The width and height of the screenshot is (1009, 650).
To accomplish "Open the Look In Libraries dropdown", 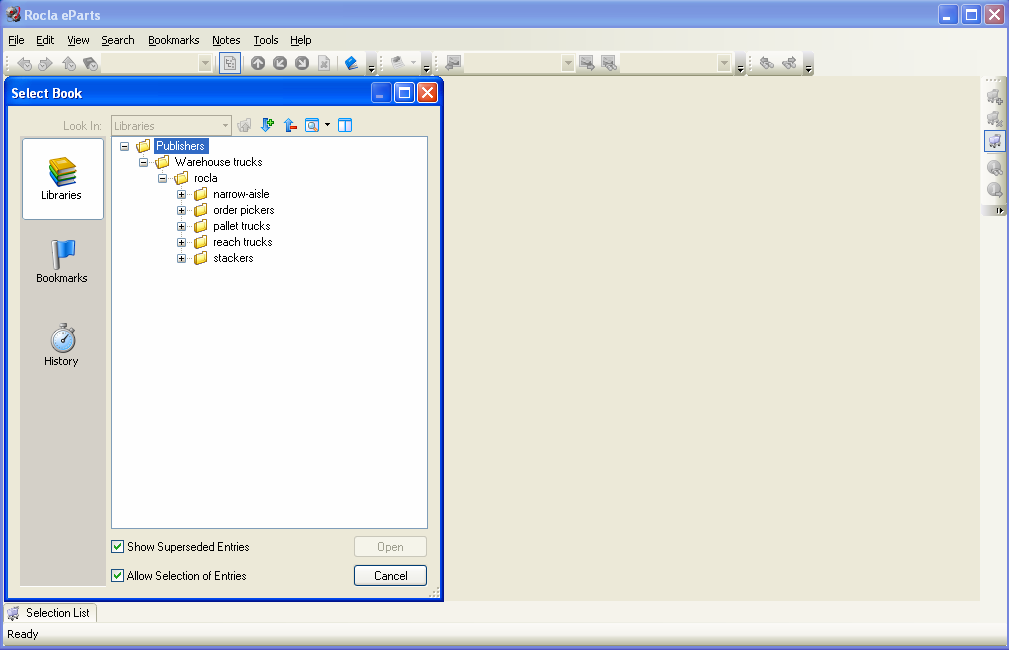I will [225, 125].
